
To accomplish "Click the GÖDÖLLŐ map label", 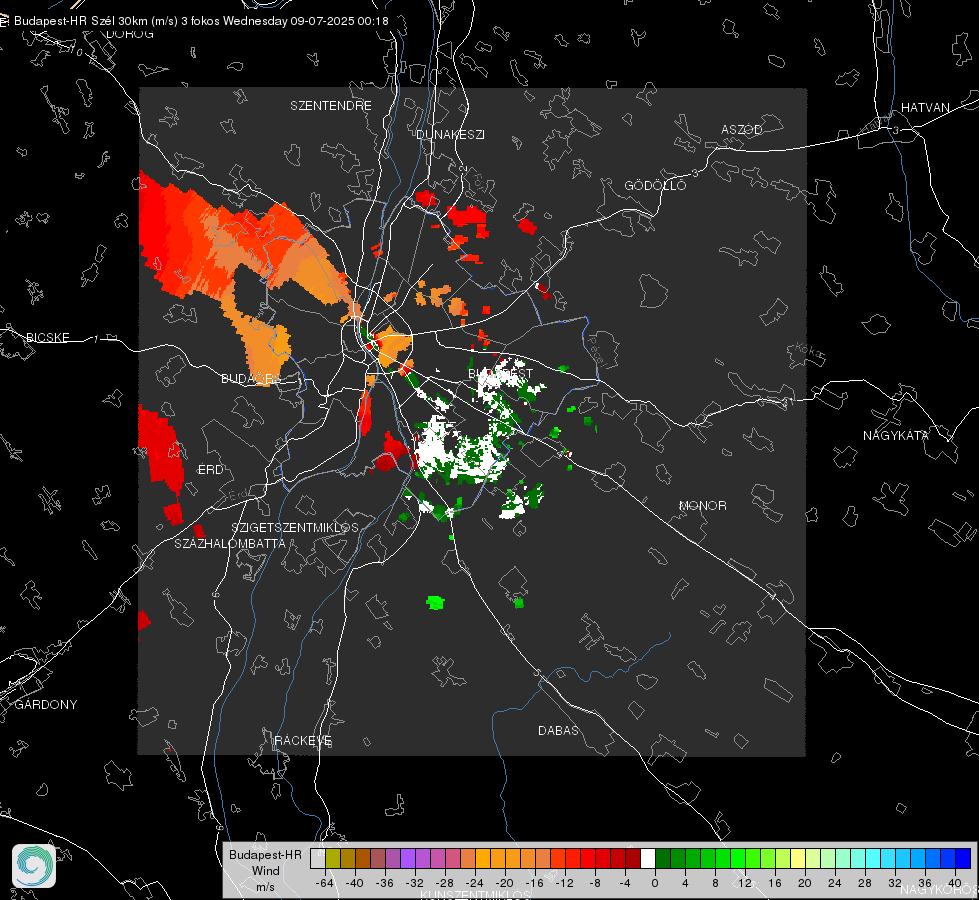I will point(655,185).
